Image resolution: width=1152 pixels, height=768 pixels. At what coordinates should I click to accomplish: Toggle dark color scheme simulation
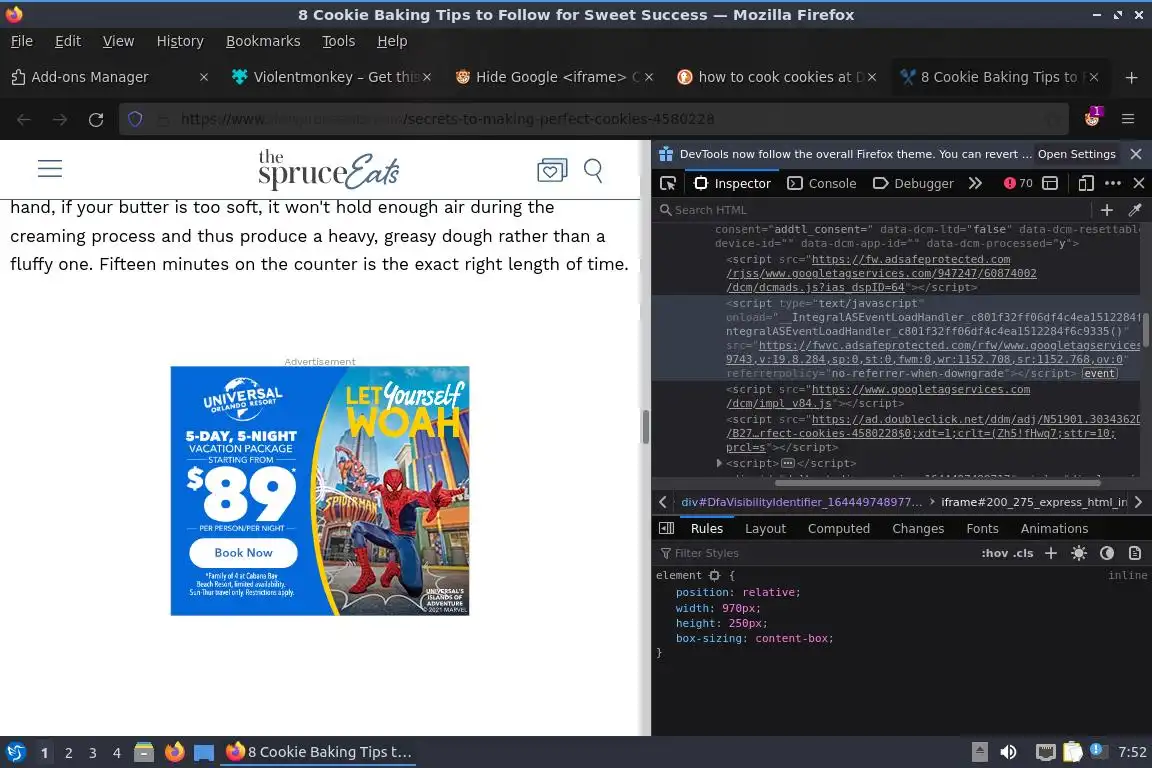coord(1106,553)
